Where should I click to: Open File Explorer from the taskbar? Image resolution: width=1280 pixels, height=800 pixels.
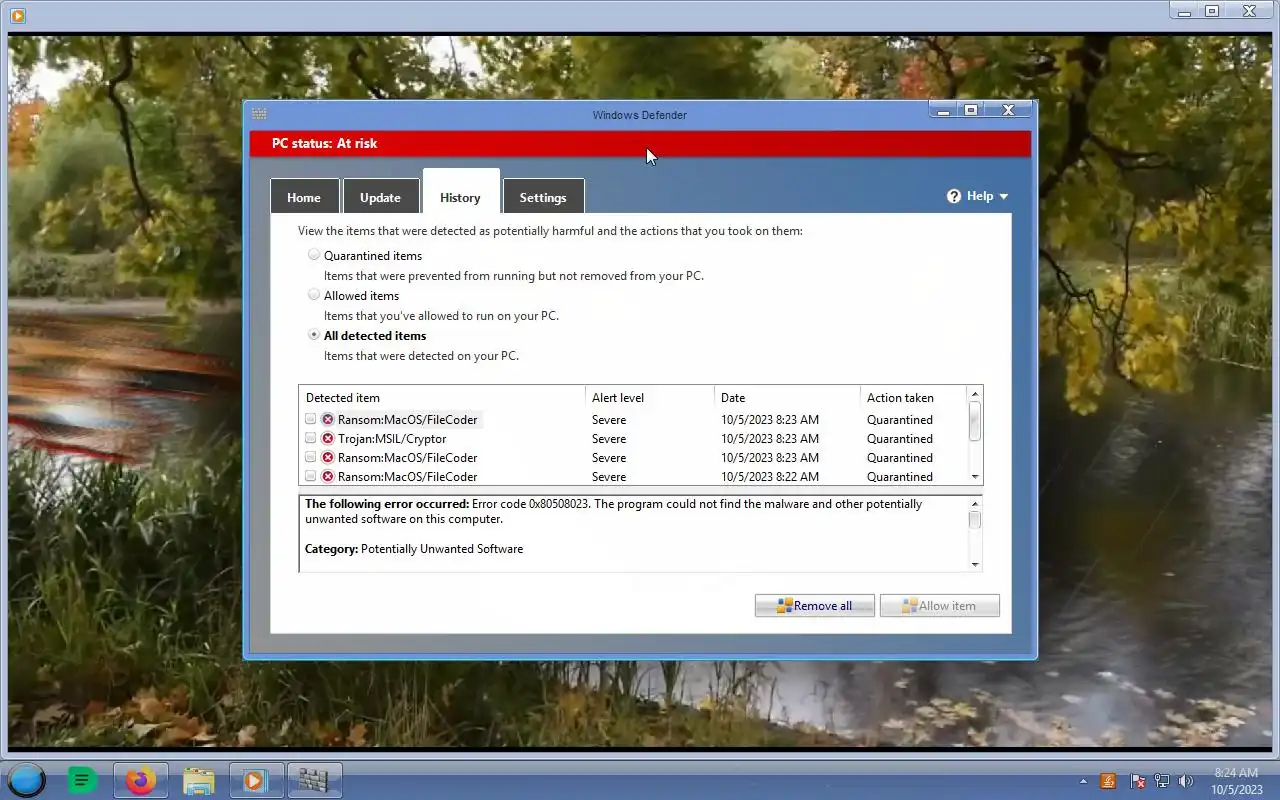coord(198,780)
